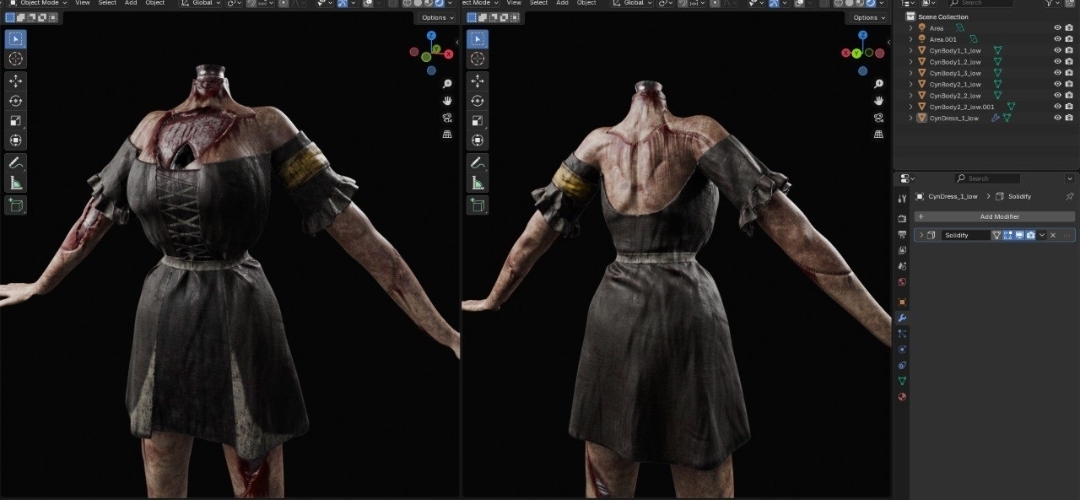Hide CynDress_1_low using its eye icon
1080x500 pixels.
(1057, 118)
